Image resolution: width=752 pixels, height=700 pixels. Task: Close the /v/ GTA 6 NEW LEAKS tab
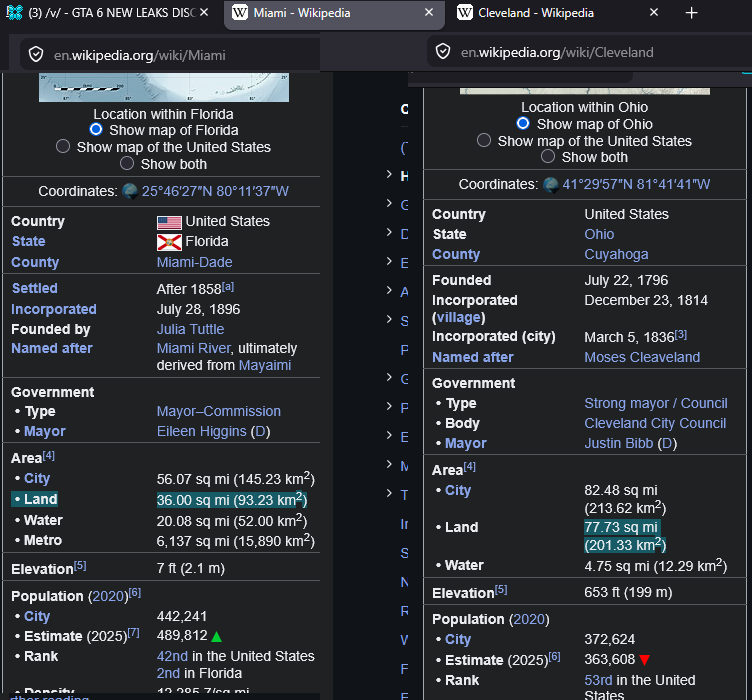pyautogui.click(x=204, y=12)
